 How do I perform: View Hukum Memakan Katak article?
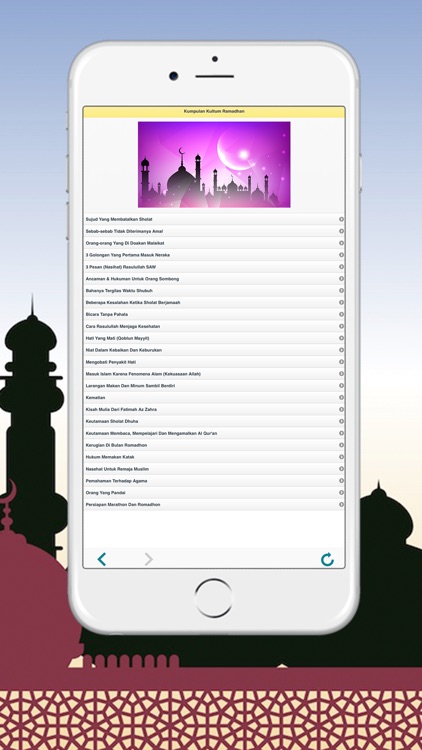pyautogui.click(x=214, y=457)
